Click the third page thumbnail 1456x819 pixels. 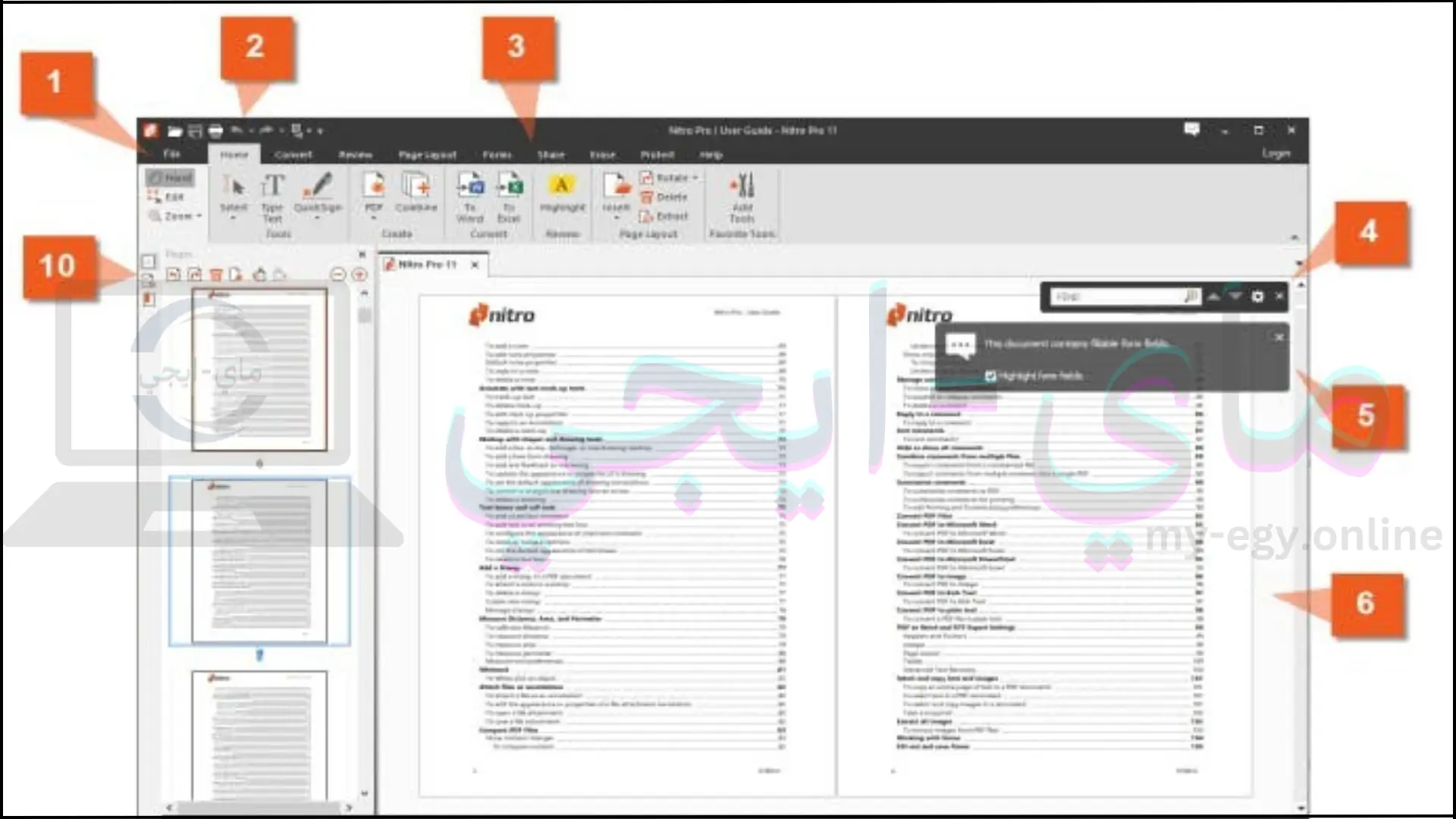pos(259,736)
